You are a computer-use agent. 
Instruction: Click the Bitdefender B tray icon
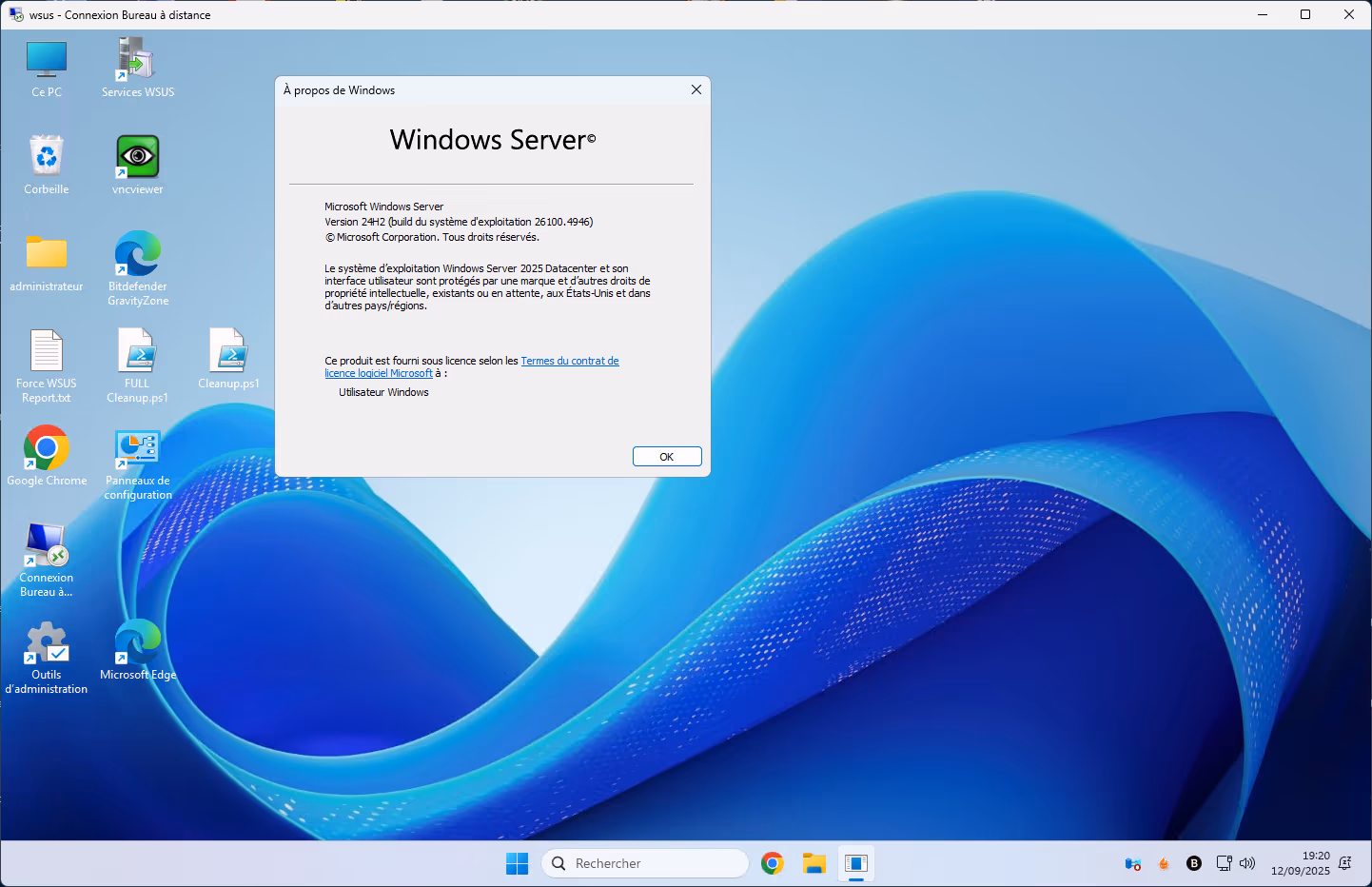pos(1194,863)
